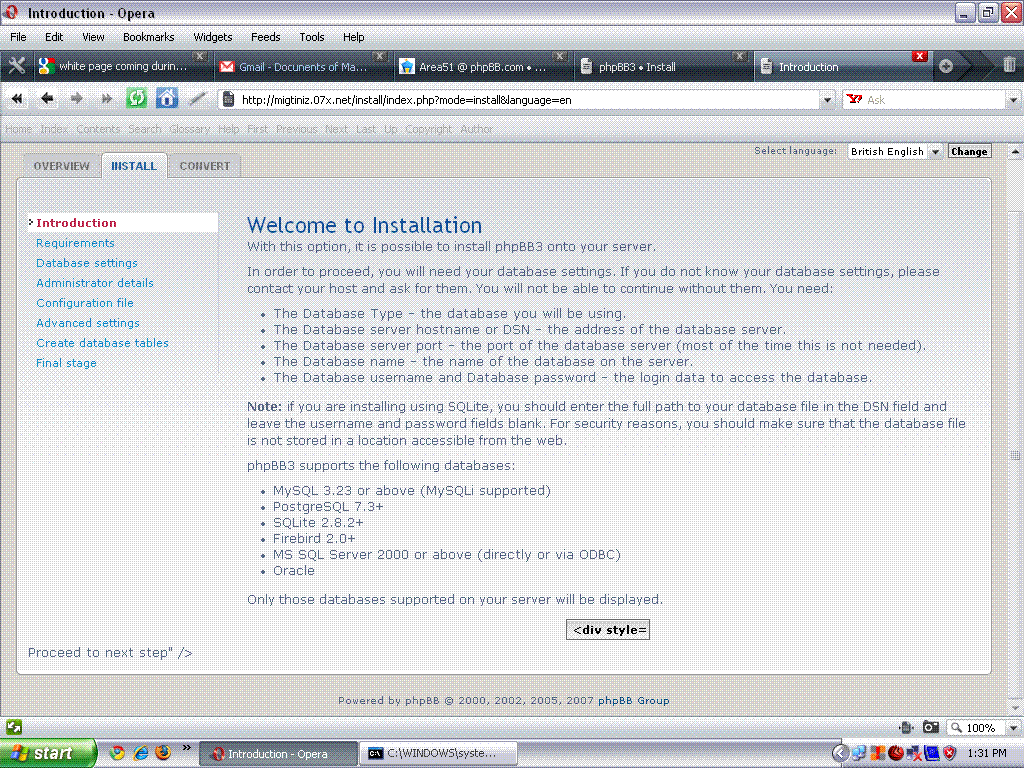The width and height of the screenshot is (1024, 768).
Task: Close the Introduction tab with red X
Action: click(920, 56)
